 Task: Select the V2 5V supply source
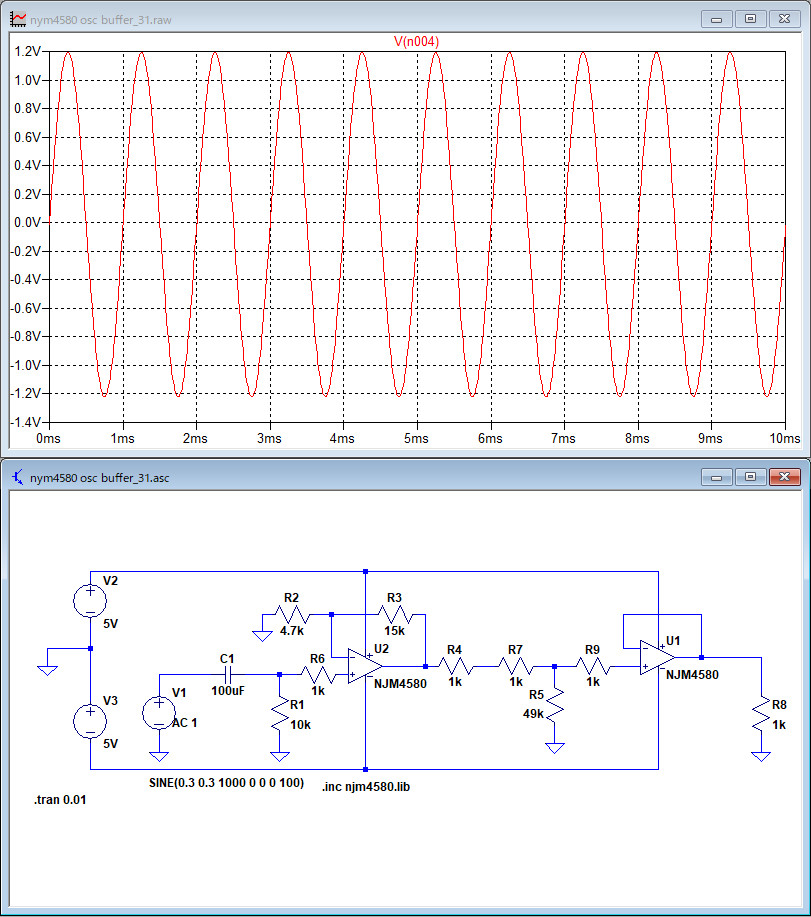90,600
